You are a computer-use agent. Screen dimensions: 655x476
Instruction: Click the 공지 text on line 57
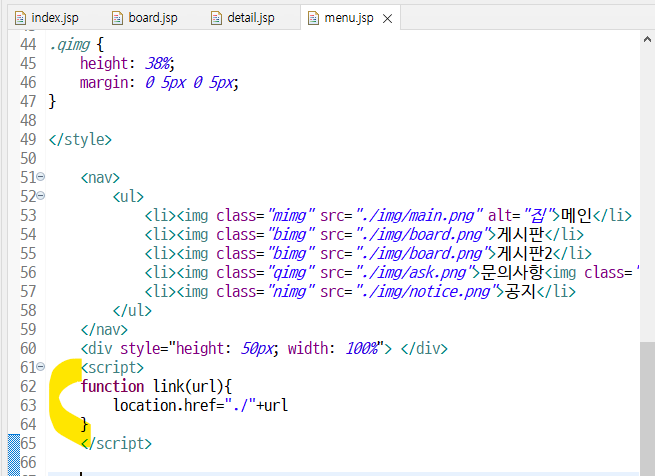[520, 291]
